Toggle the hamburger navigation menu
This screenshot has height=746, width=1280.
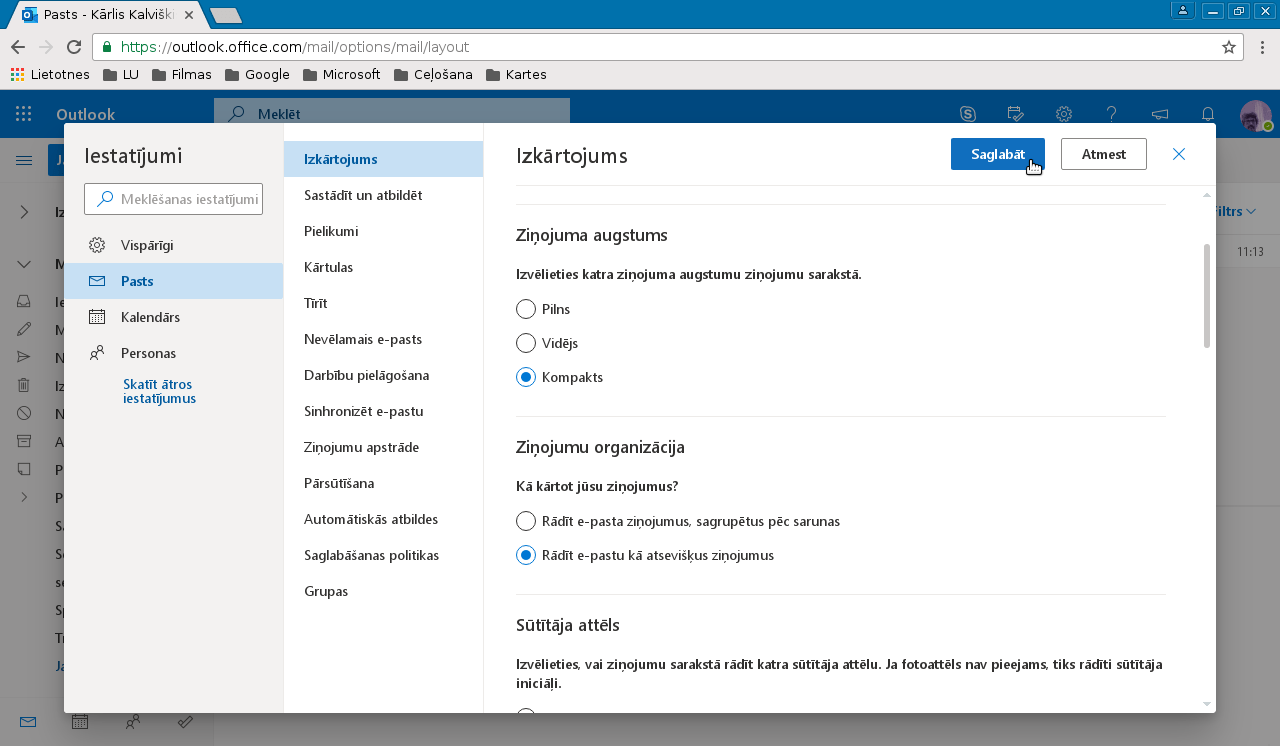24,160
